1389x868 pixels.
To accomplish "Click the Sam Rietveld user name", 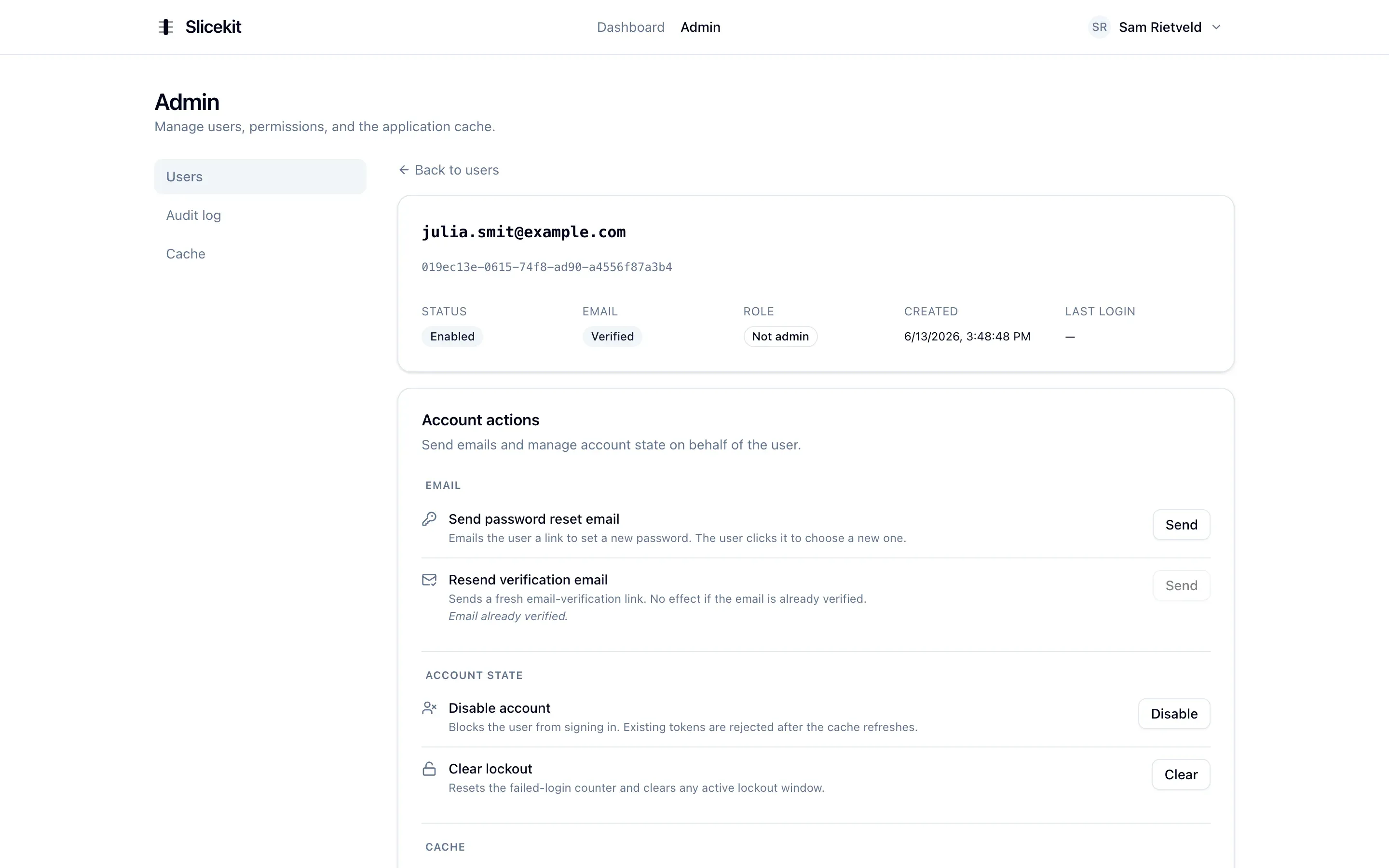I will [x=1160, y=27].
